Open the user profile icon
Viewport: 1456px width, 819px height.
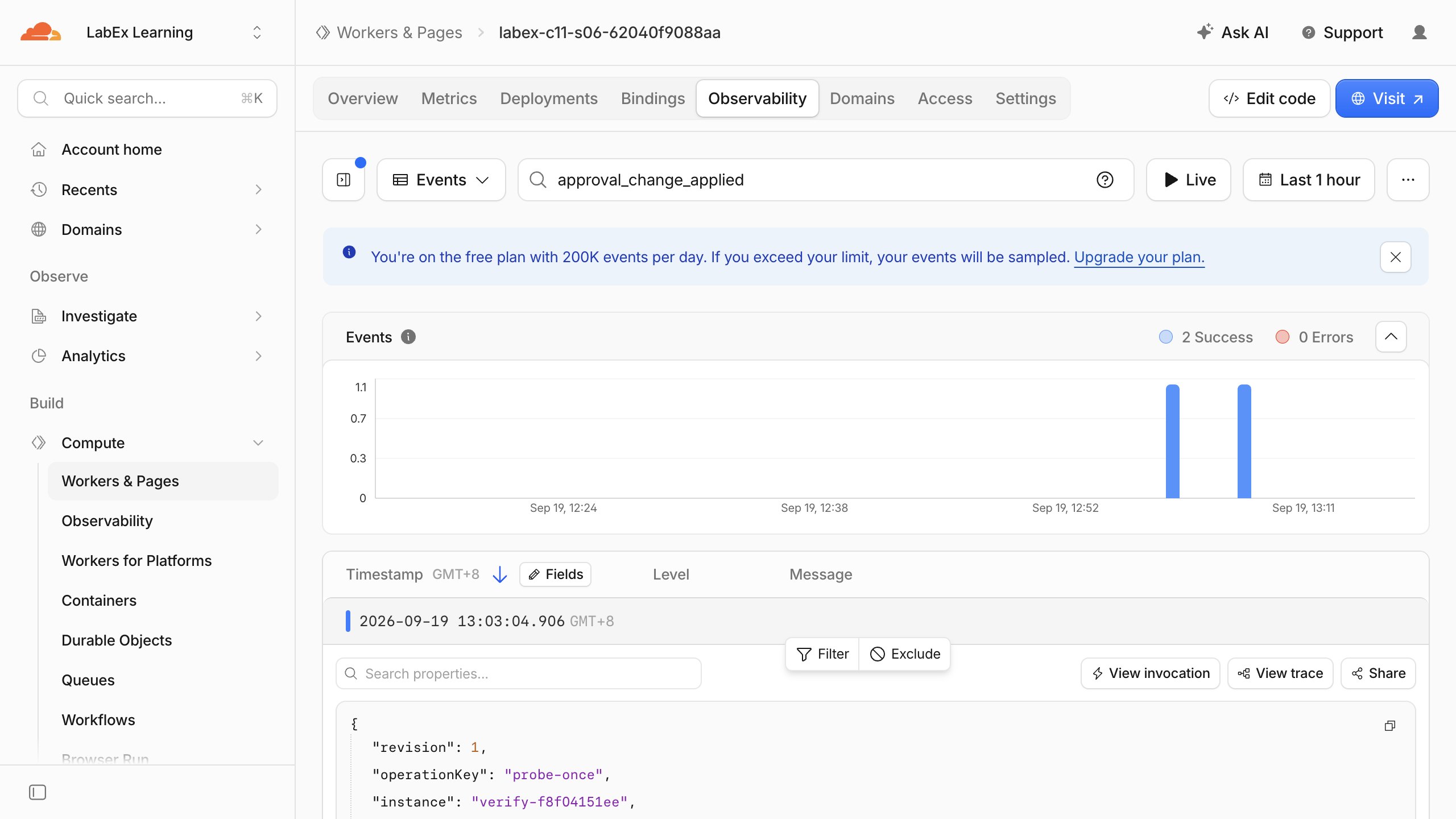pos(1420,32)
